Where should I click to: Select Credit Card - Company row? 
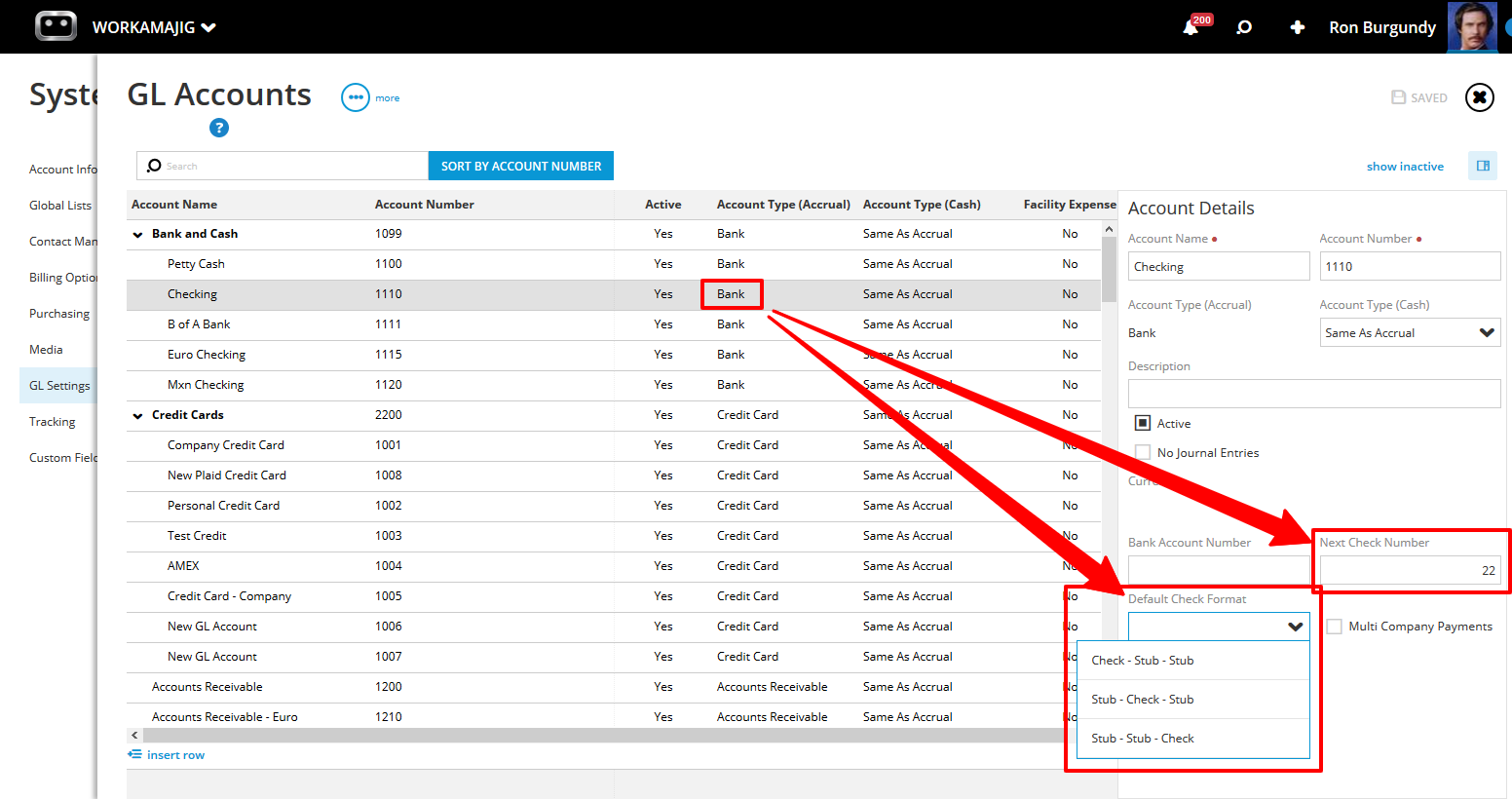(614, 596)
